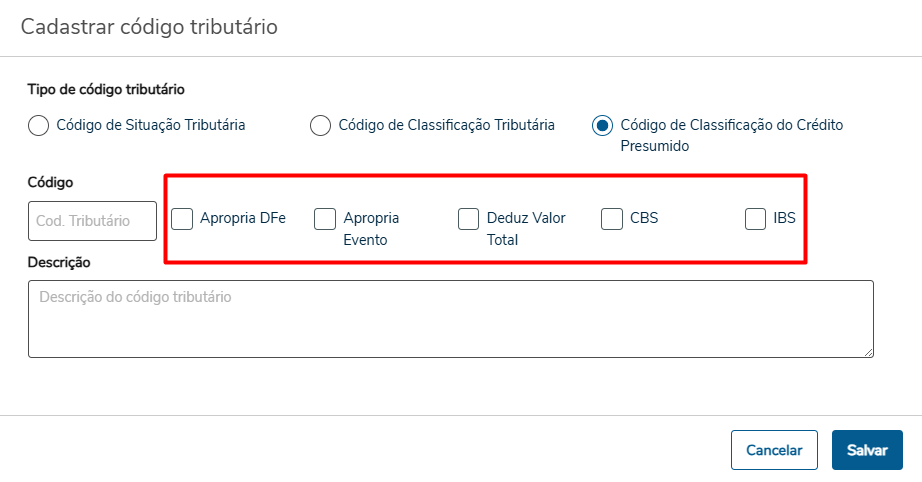Viewport: 922px width, 482px height.
Task: Click the selected Crédito Presumido radio button
Action: [602, 126]
